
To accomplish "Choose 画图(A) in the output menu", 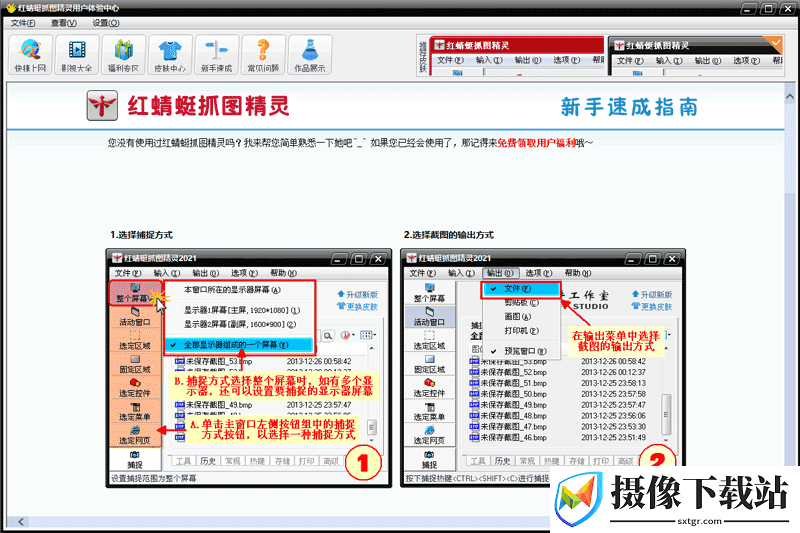I will point(521,317).
